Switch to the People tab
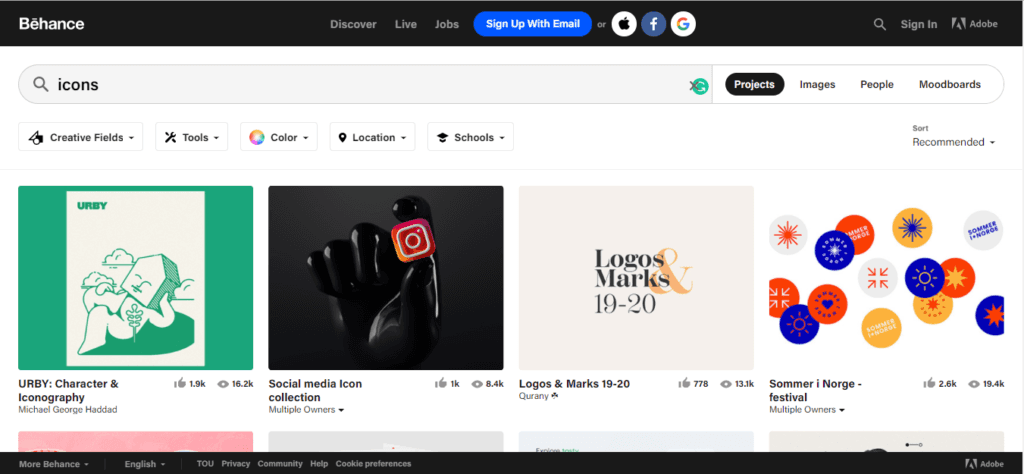 point(877,84)
